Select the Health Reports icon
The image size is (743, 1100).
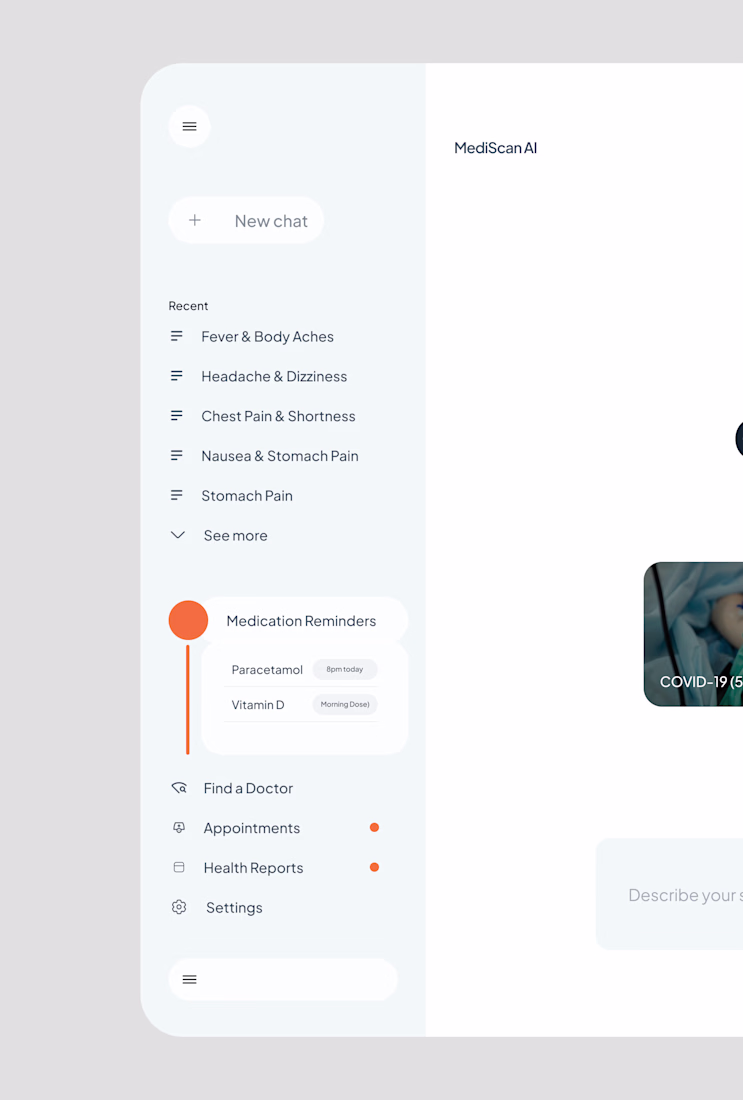tap(179, 868)
